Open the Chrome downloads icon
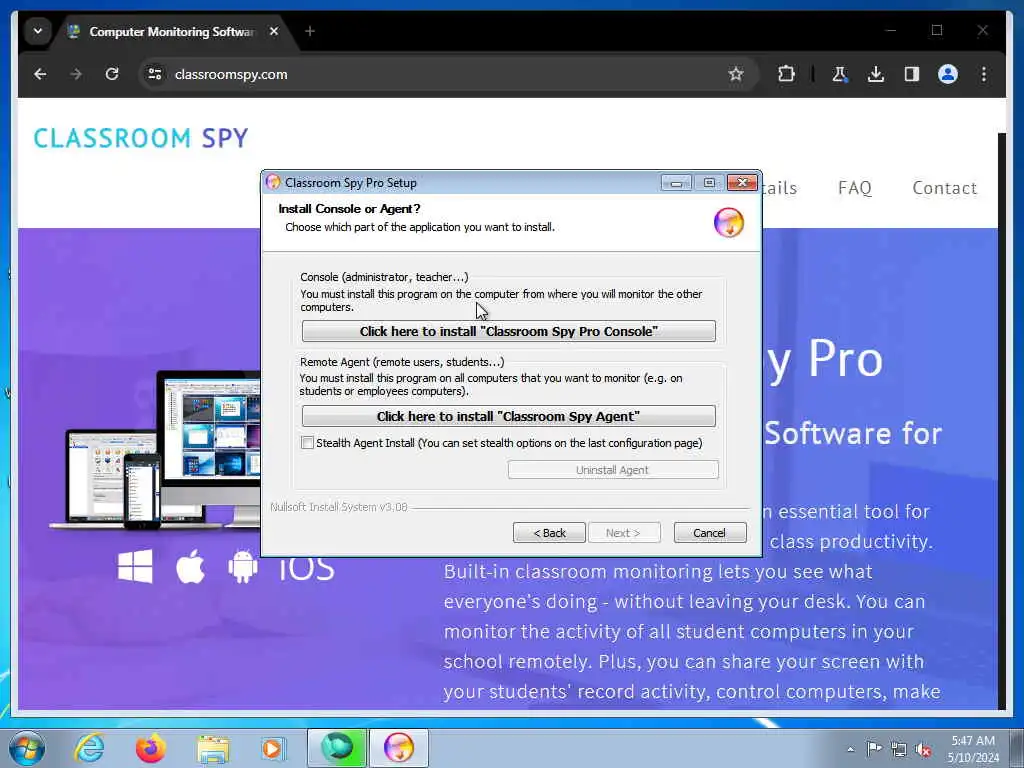 point(876,74)
